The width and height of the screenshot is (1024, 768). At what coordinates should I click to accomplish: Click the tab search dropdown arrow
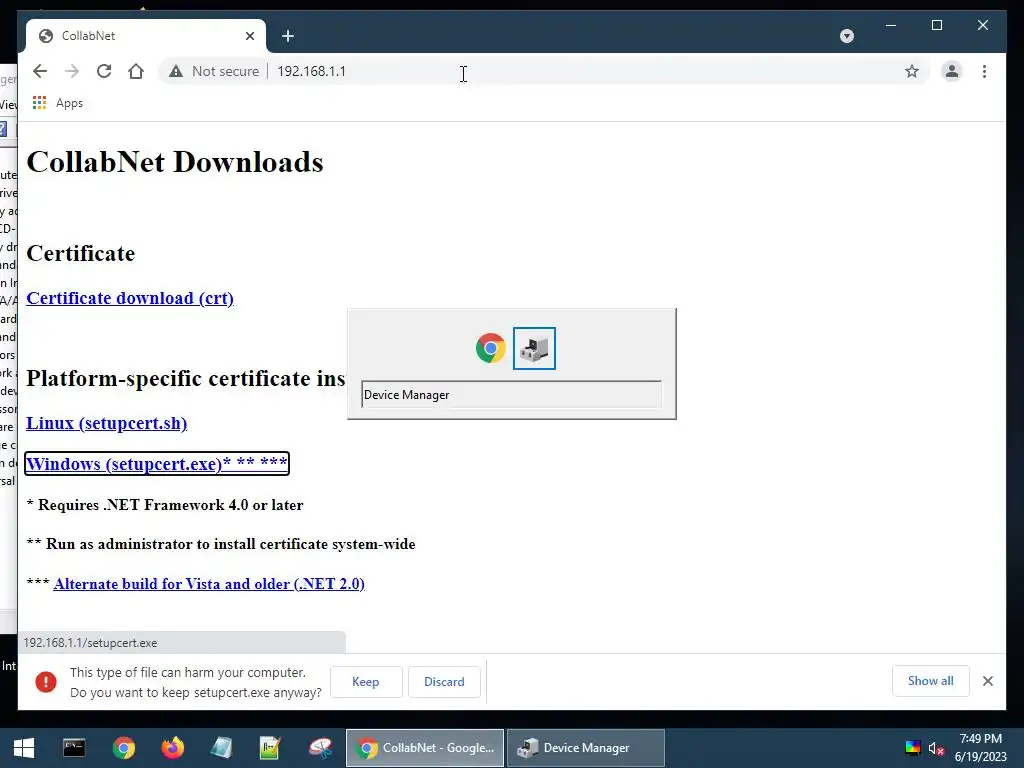coord(846,36)
